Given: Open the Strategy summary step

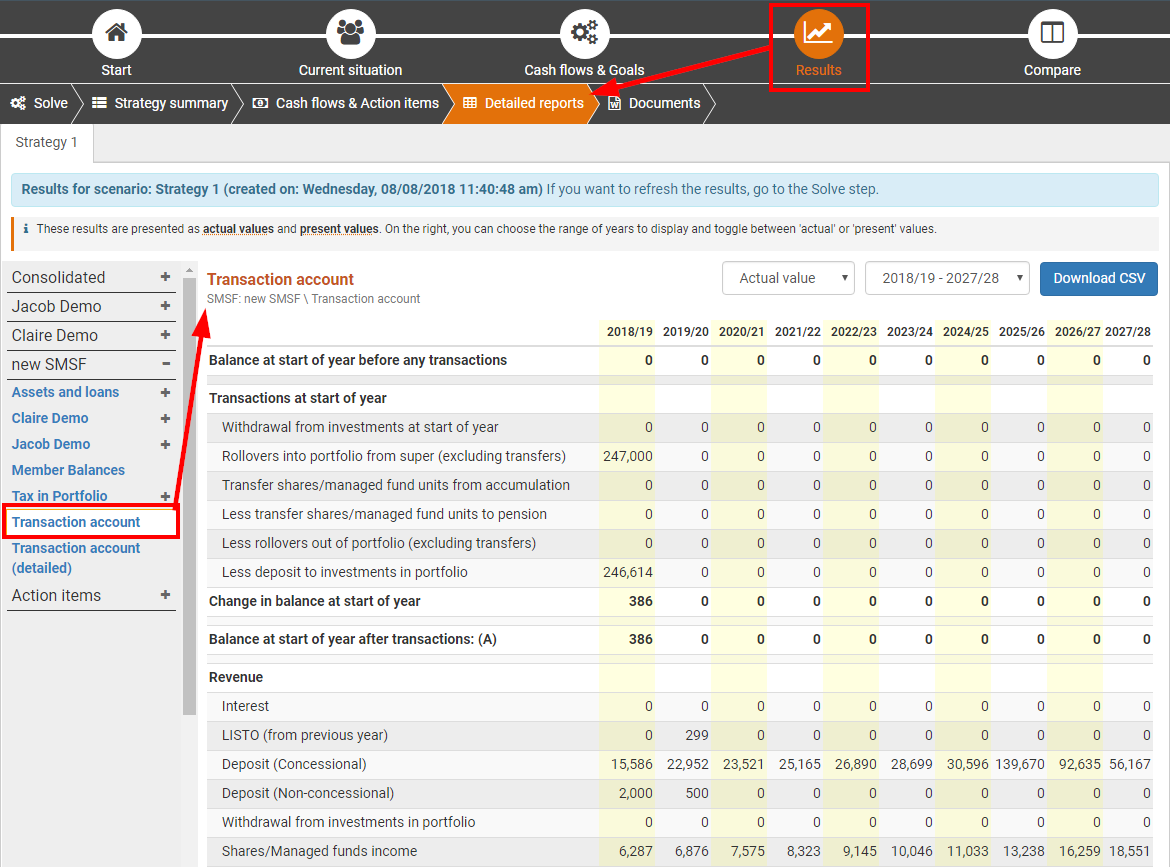Looking at the screenshot, I should tap(160, 103).
